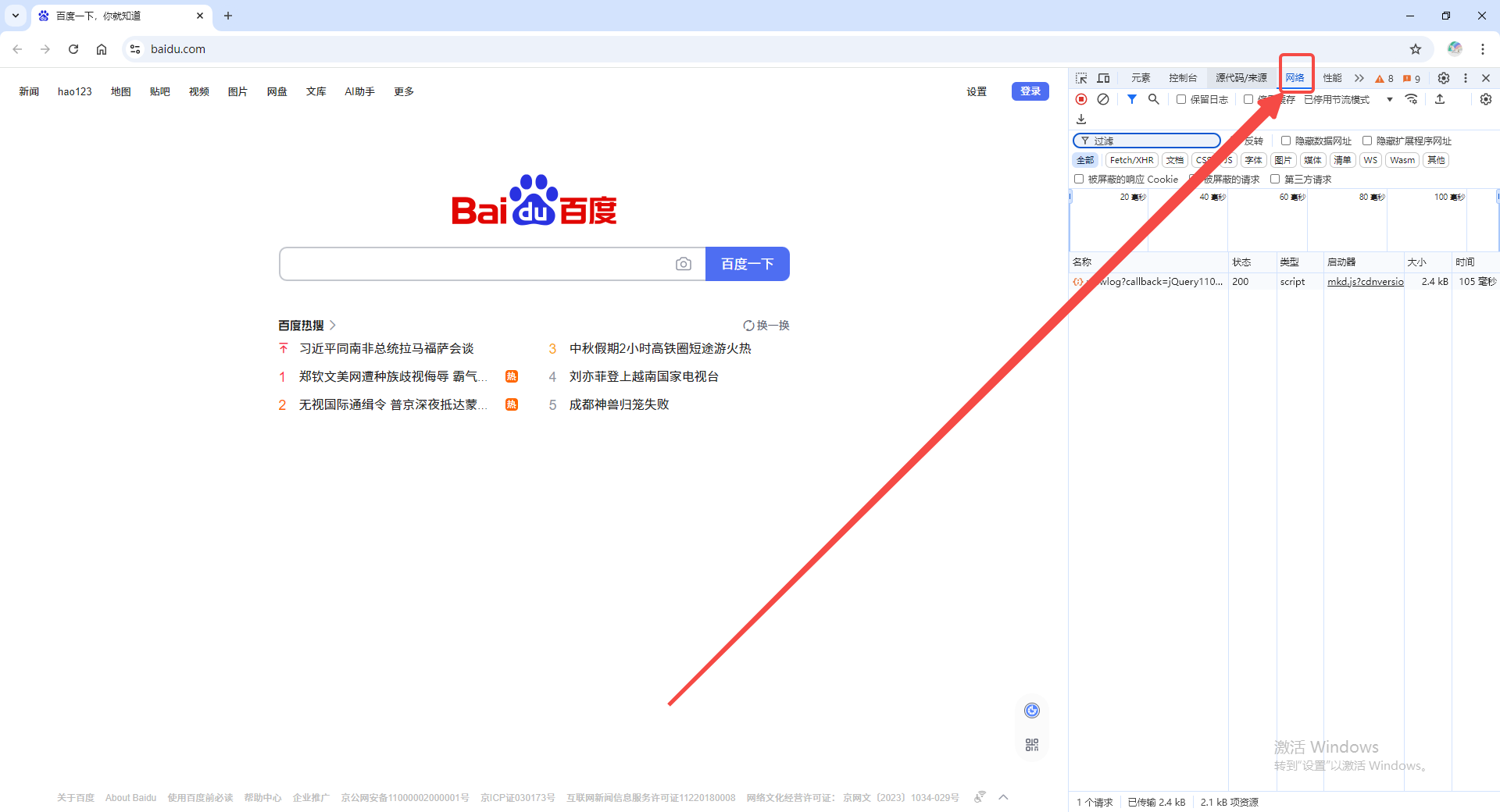The height and width of the screenshot is (812, 1500).
Task: Open the tab search dropdown arrow
Action: tap(16, 16)
